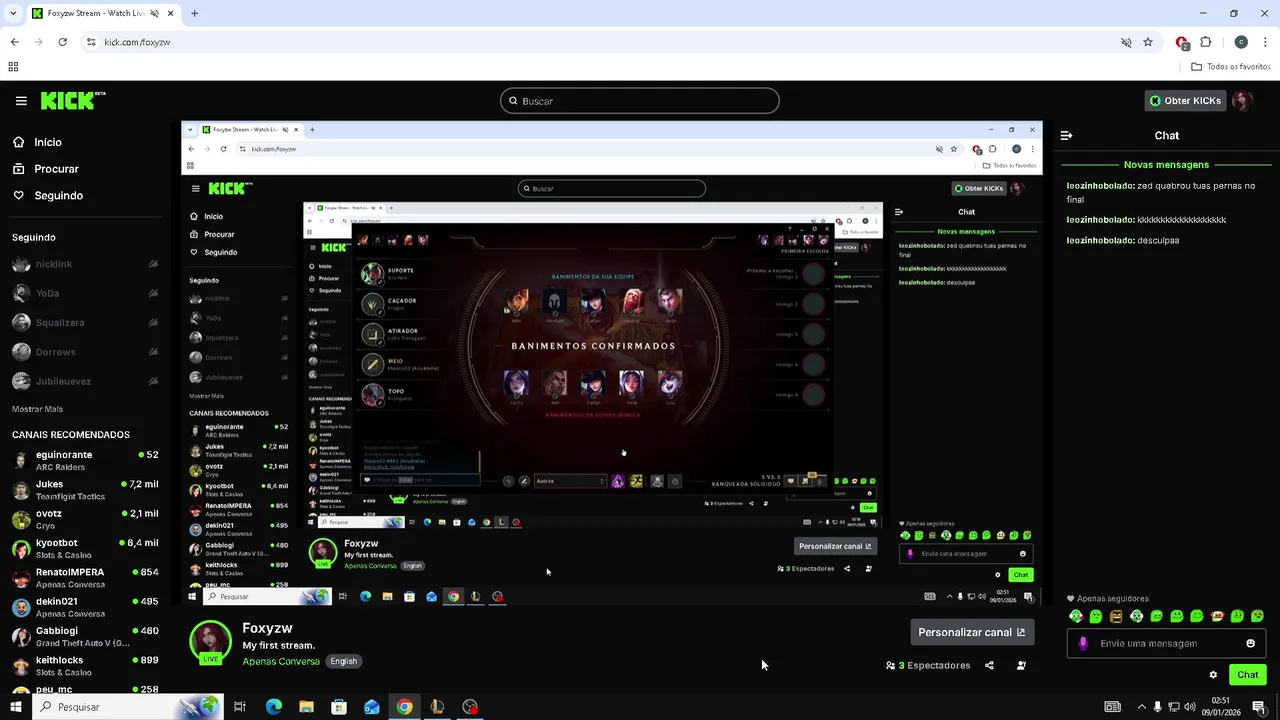Bookmark page with star icon
This screenshot has width=1280, height=720.
[1148, 42]
